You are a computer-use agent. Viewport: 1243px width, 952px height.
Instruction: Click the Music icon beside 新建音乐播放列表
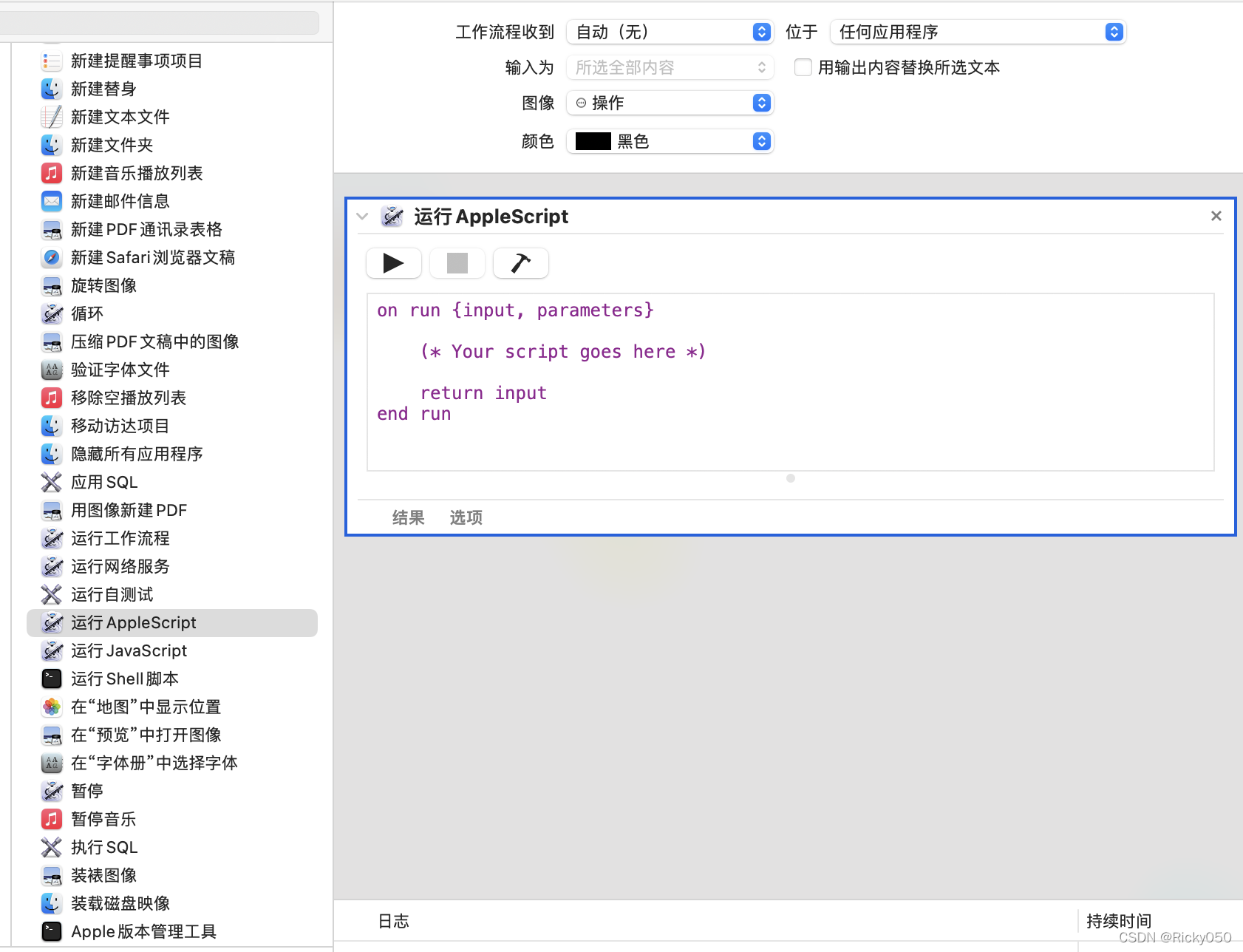click(x=51, y=173)
